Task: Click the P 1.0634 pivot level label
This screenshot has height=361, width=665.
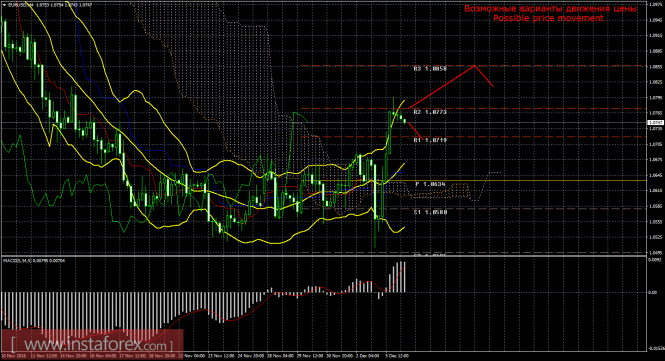Action: pyautogui.click(x=430, y=184)
